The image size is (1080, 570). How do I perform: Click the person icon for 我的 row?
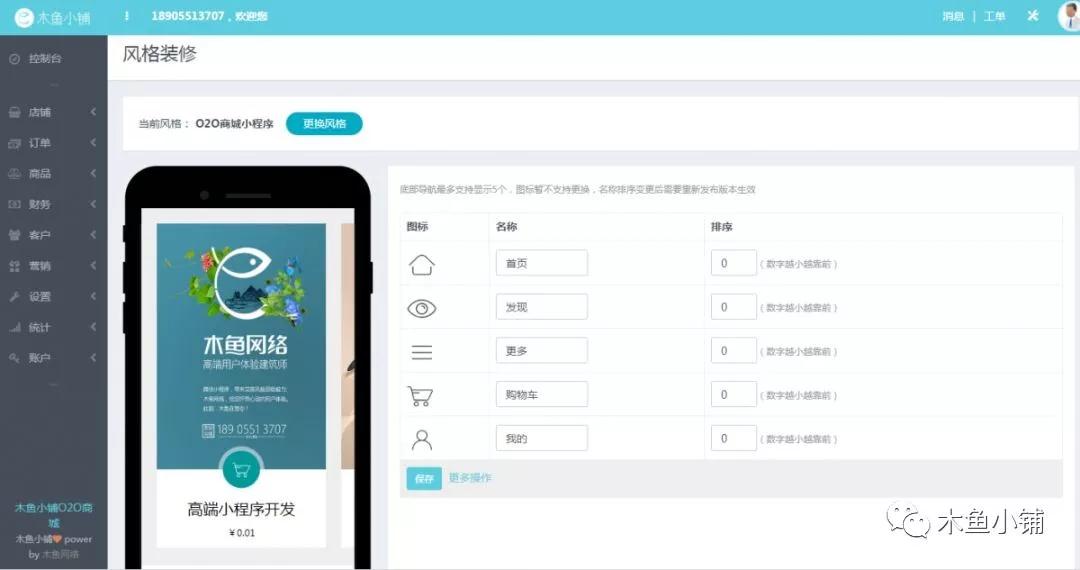click(x=422, y=440)
